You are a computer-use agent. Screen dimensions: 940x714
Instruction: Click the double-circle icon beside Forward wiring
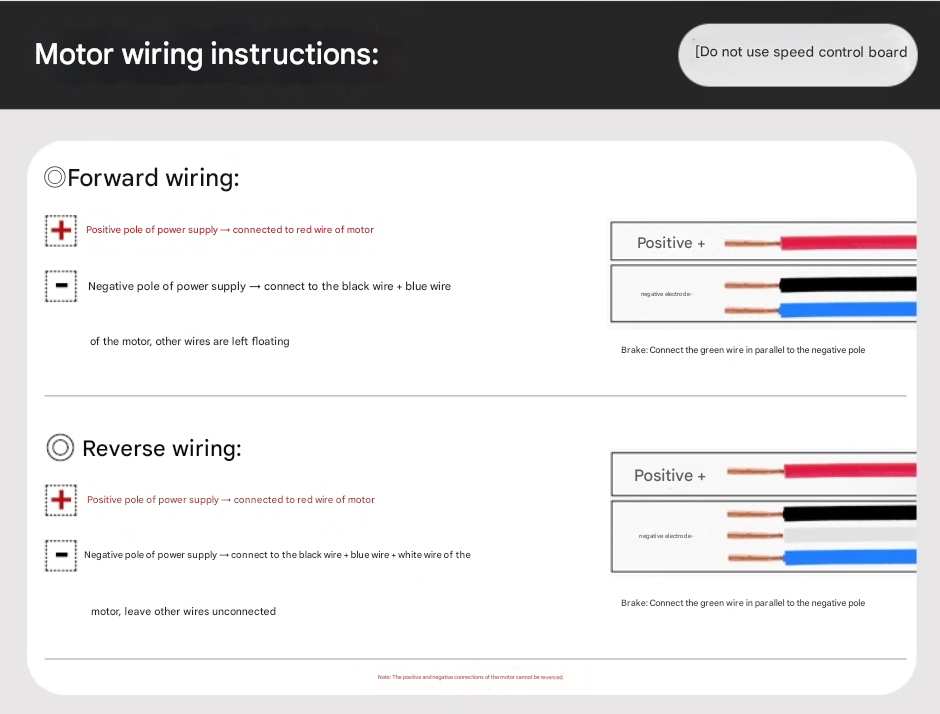55,178
